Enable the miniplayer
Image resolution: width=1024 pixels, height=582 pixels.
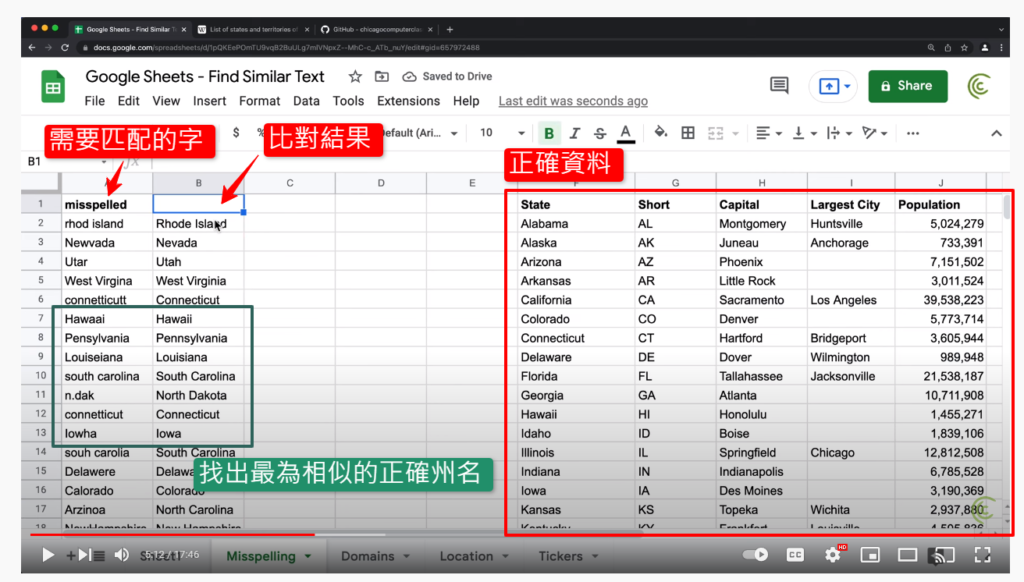point(870,555)
